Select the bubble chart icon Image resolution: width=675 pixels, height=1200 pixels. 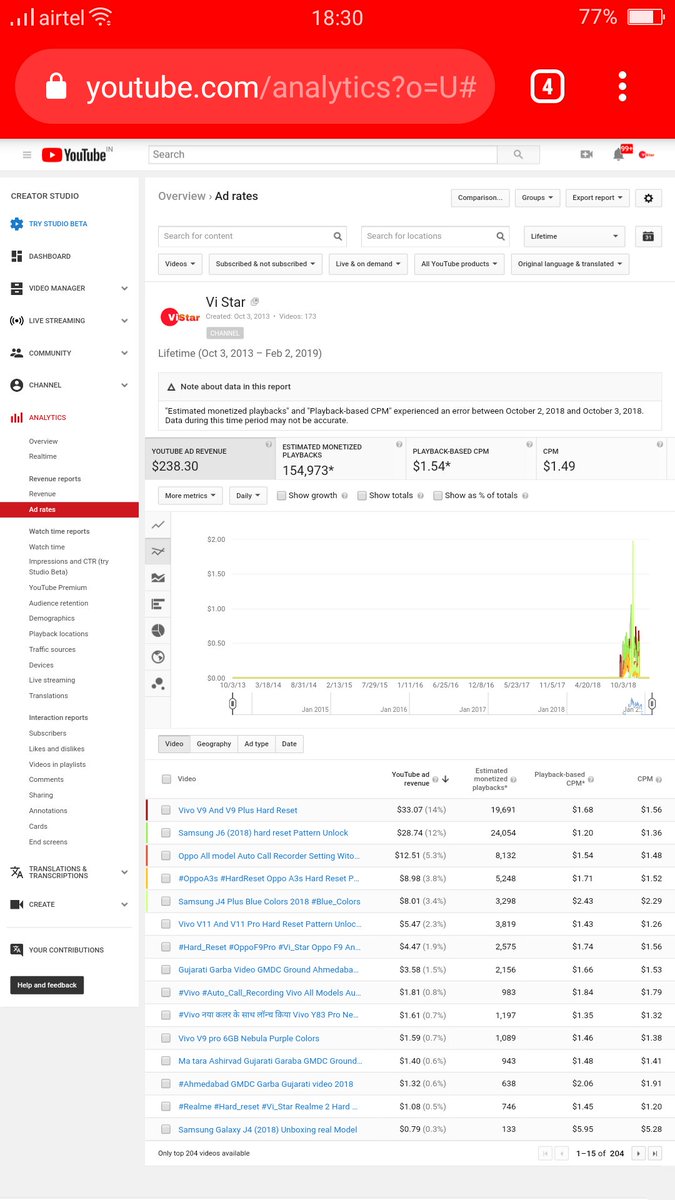[x=158, y=683]
